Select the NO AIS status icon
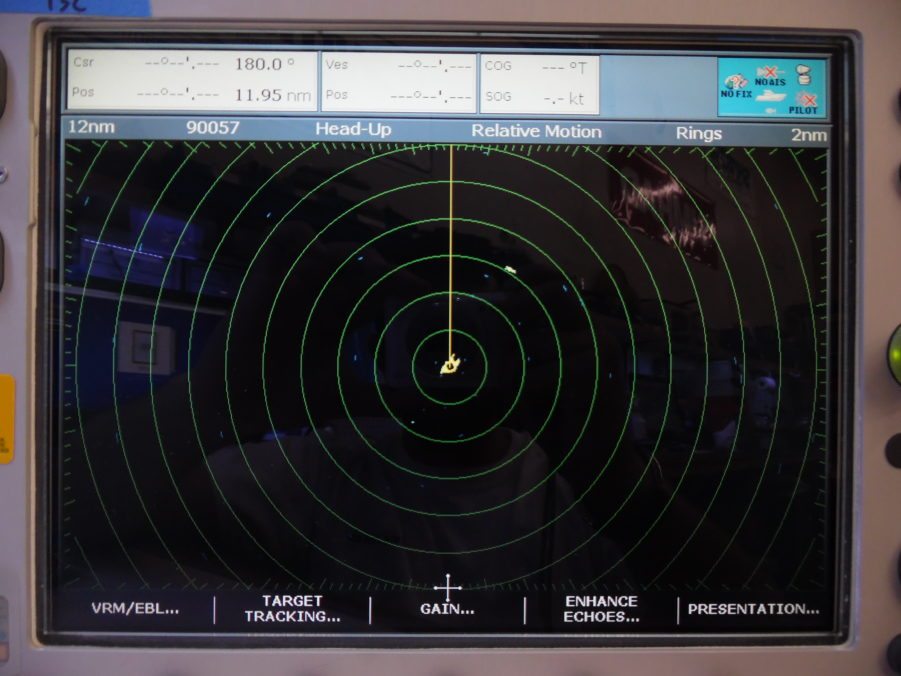This screenshot has width=901, height=676. (770, 76)
